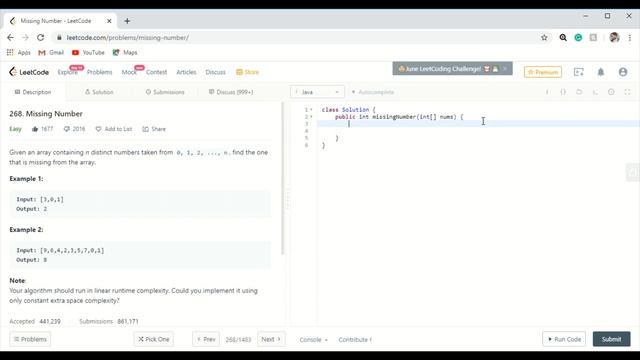
Task: Click the curly braces format icon
Action: click(563, 92)
